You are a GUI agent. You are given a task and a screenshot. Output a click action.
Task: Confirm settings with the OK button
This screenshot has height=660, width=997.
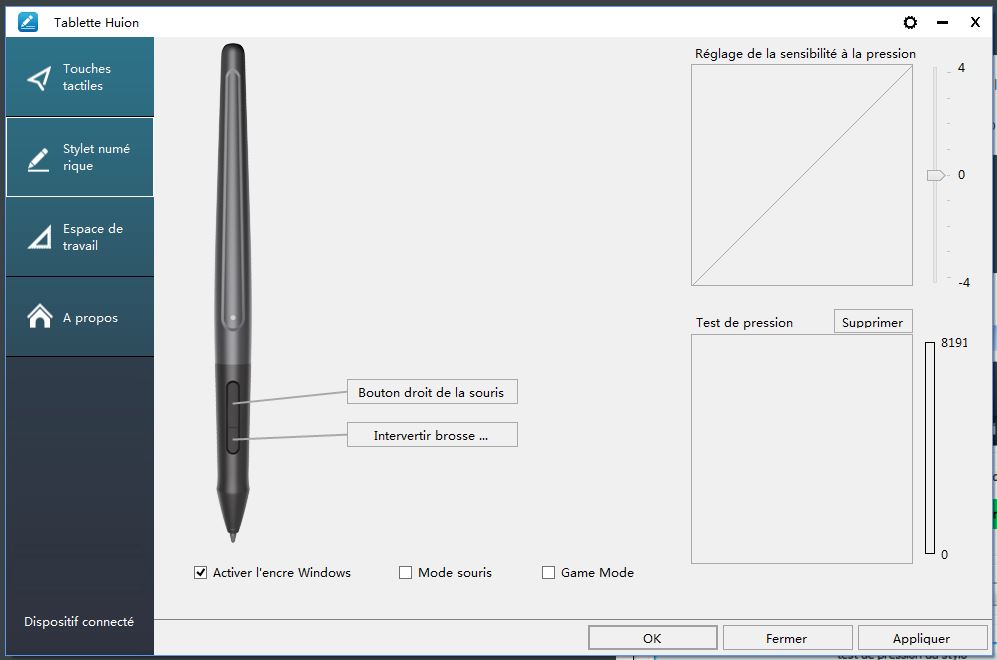pyautogui.click(x=652, y=638)
